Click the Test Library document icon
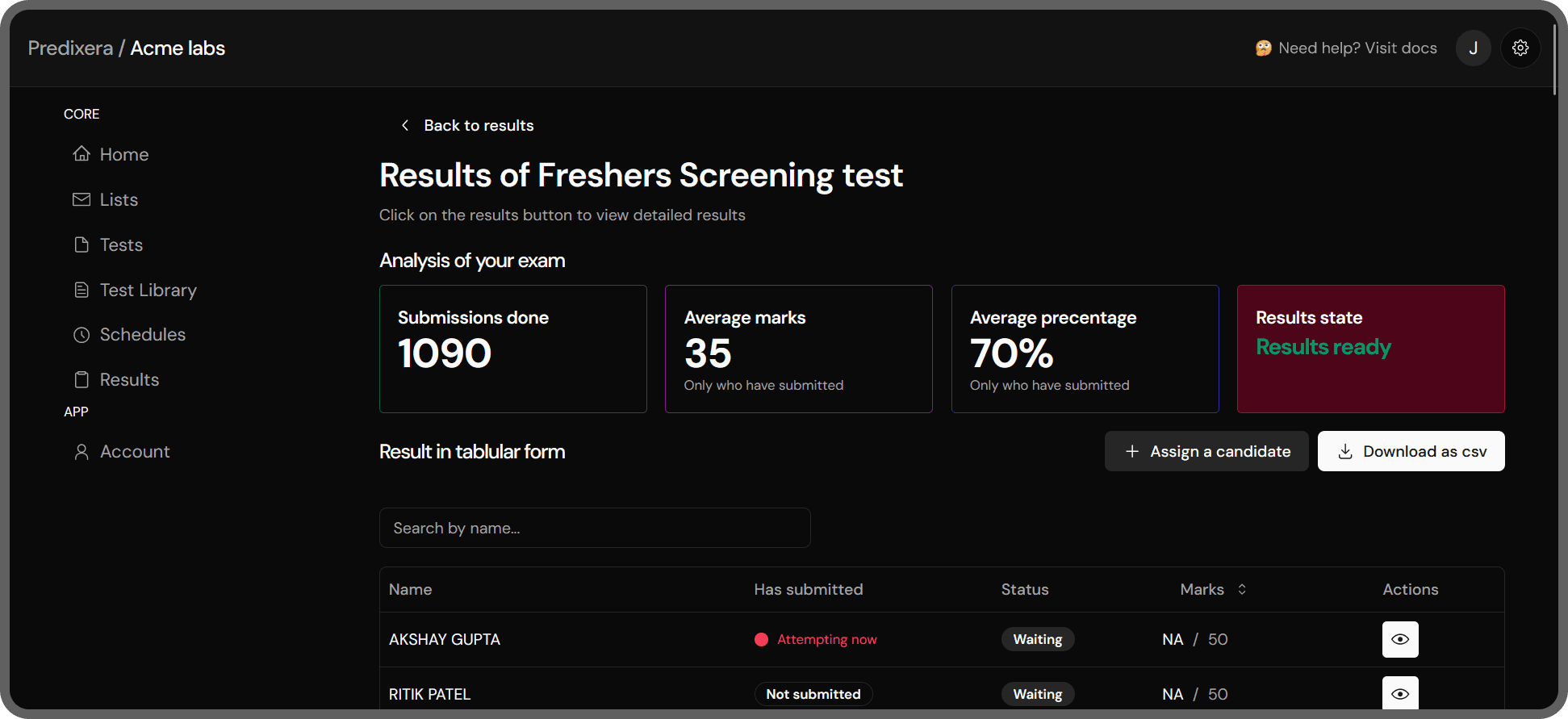 pos(82,290)
